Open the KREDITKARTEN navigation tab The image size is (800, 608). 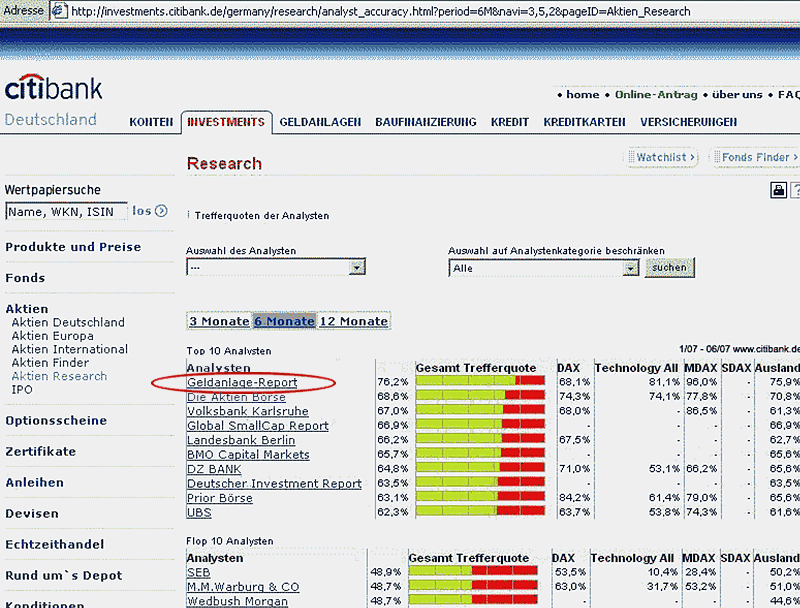point(584,122)
